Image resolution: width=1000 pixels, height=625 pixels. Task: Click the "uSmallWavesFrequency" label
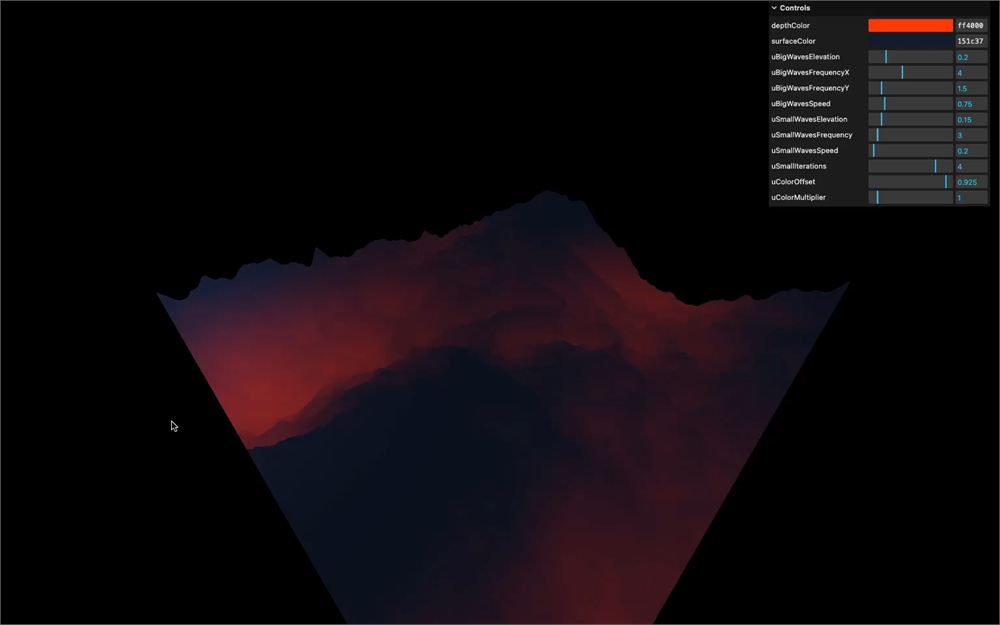[x=812, y=135]
